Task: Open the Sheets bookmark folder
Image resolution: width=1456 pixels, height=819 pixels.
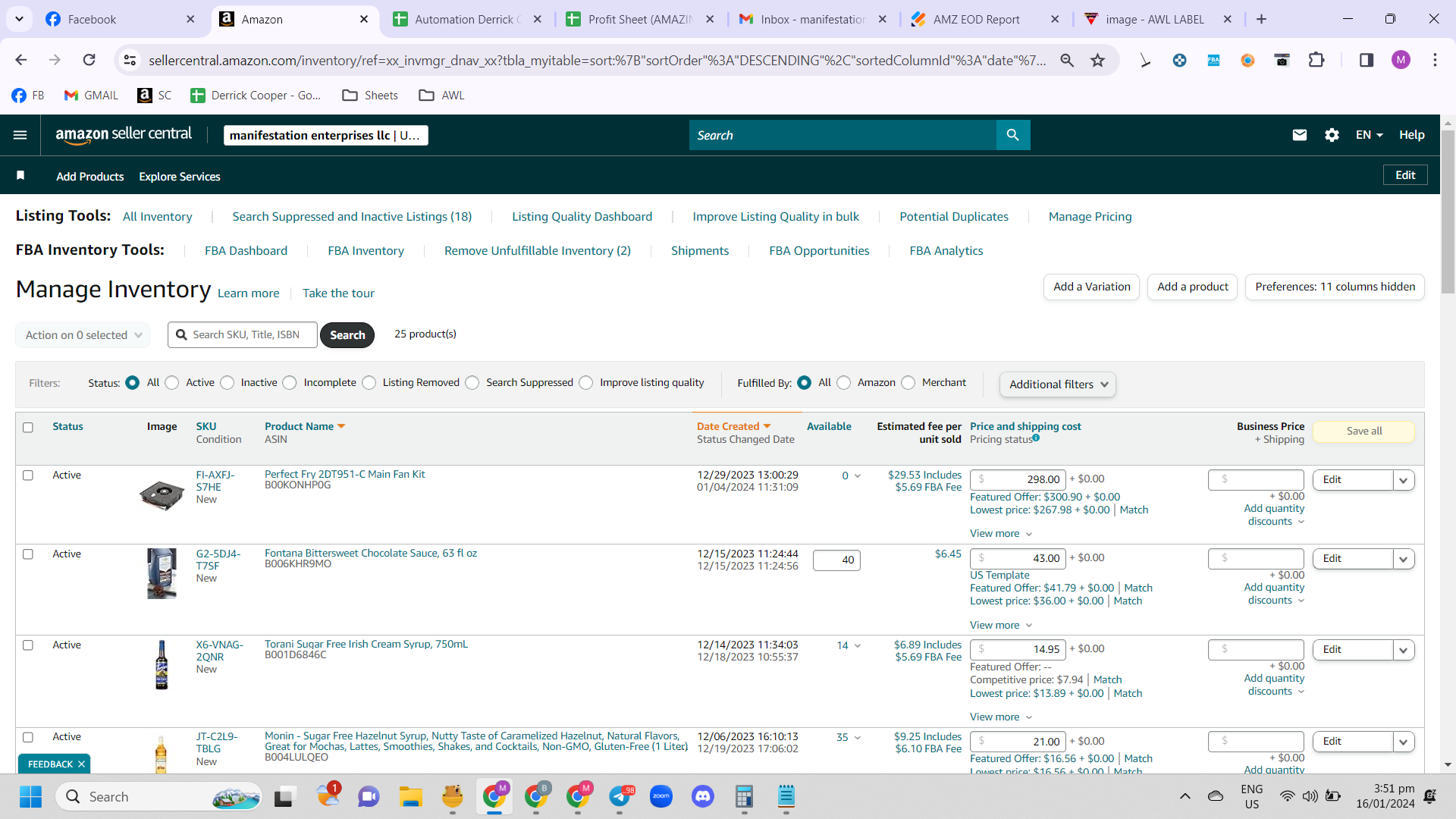Action: pos(370,95)
